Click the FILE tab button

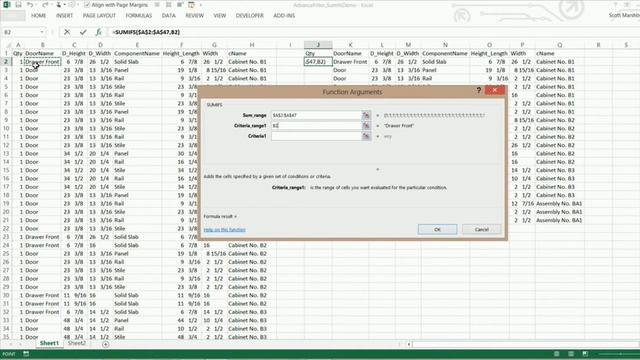tap(13, 16)
